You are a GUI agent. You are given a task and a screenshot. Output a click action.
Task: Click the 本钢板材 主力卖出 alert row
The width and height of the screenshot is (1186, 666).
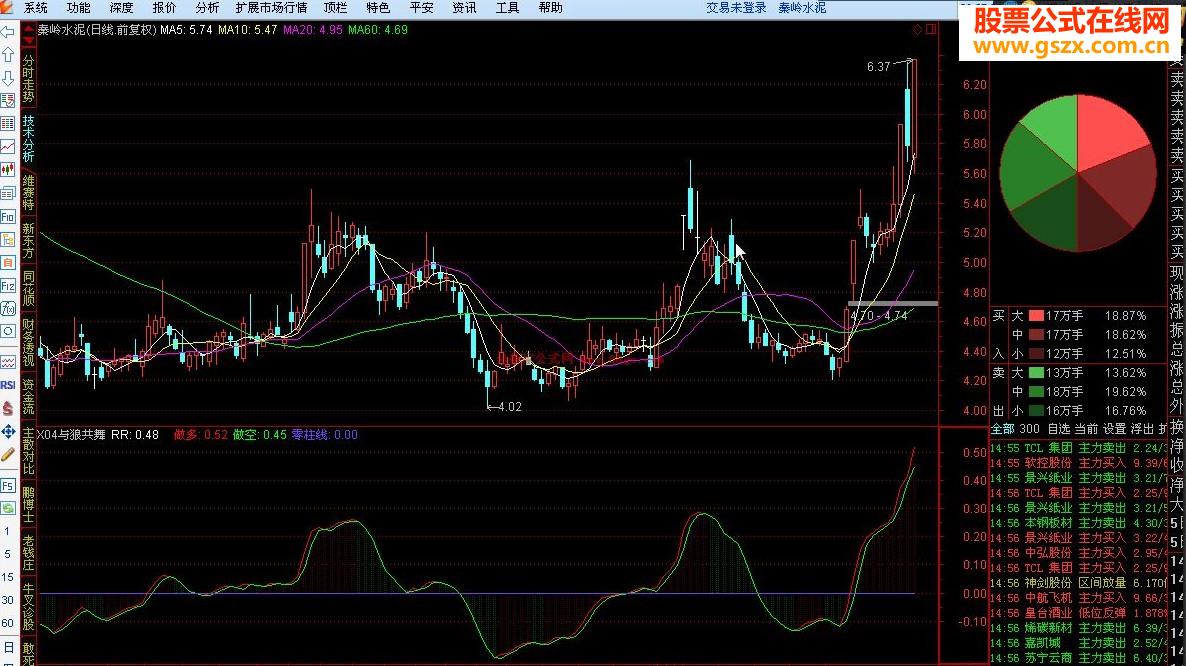tap(1079, 523)
